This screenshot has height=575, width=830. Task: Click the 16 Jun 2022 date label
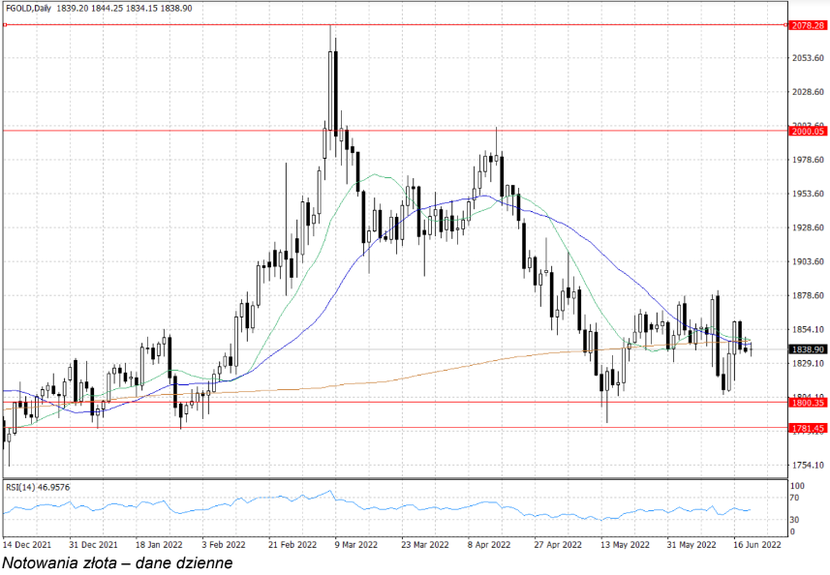[757, 545]
